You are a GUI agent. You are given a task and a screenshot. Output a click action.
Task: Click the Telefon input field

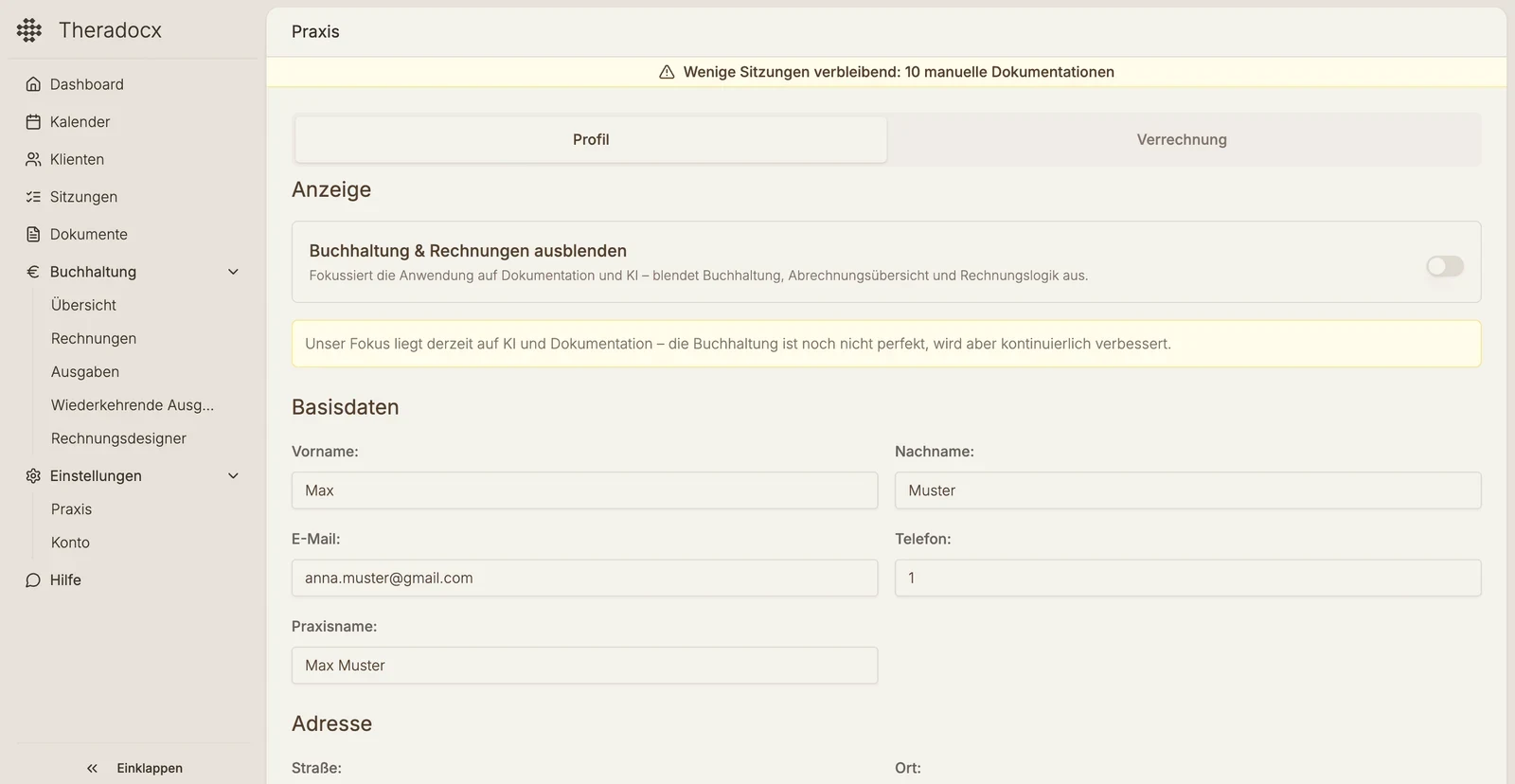tap(1187, 578)
